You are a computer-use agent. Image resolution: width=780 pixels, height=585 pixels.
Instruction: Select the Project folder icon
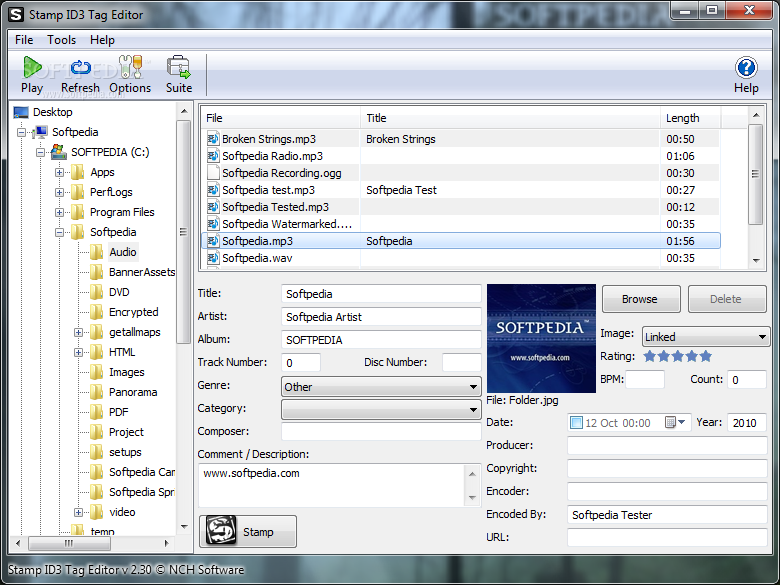[x=97, y=432]
